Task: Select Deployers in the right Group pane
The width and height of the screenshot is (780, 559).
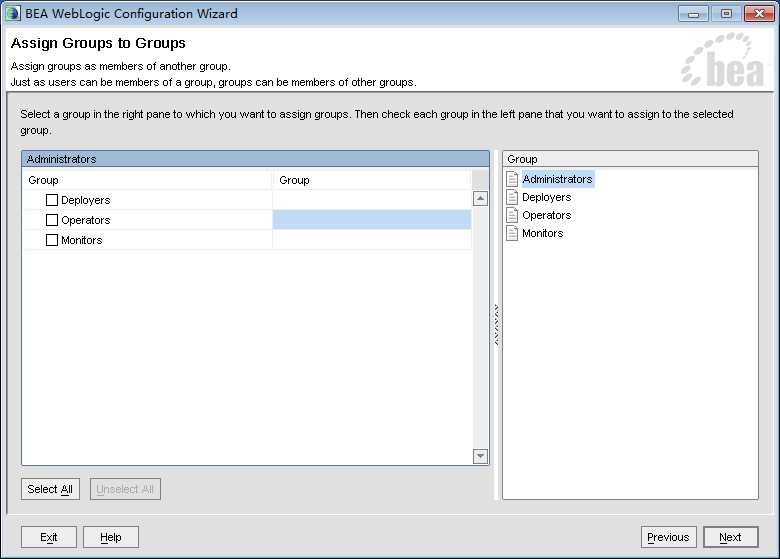Action: (x=546, y=197)
